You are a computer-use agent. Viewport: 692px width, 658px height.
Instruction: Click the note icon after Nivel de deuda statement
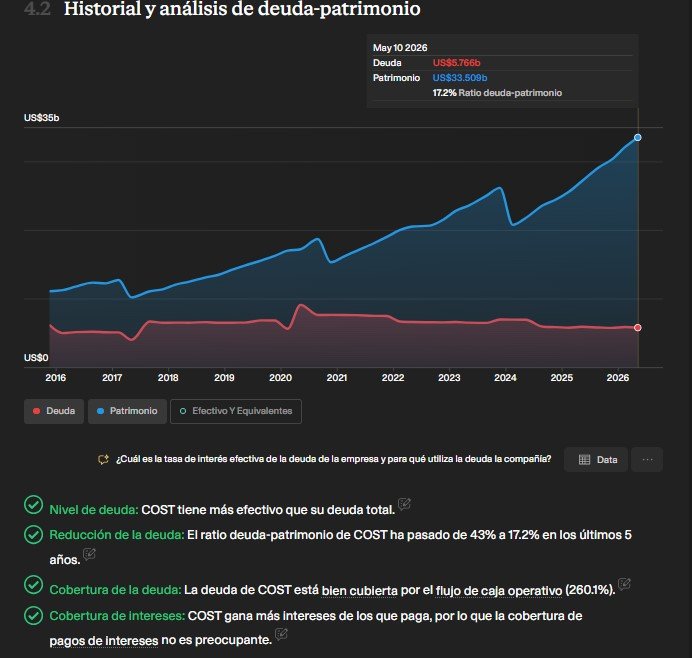click(x=404, y=504)
